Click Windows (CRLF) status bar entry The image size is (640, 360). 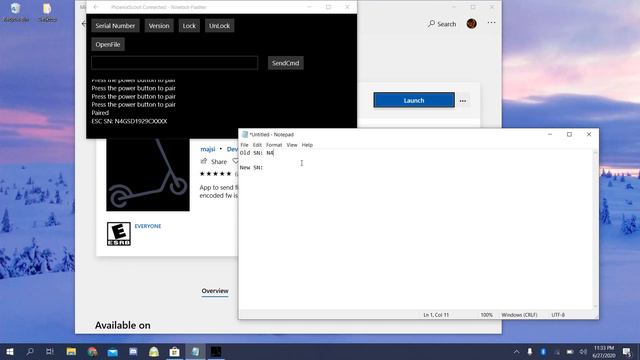pyautogui.click(x=519, y=315)
